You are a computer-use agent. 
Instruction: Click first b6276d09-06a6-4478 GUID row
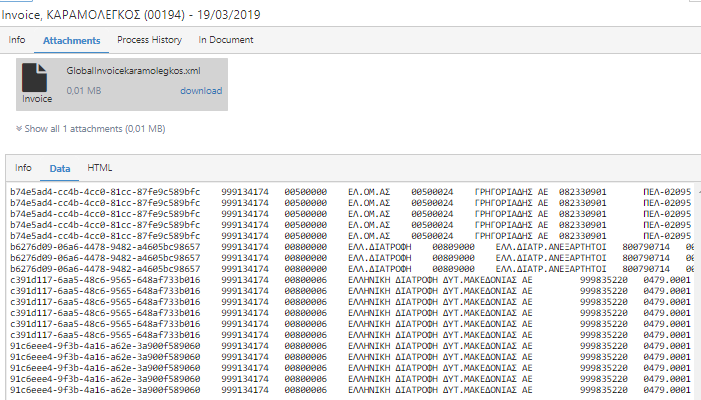click(x=105, y=247)
